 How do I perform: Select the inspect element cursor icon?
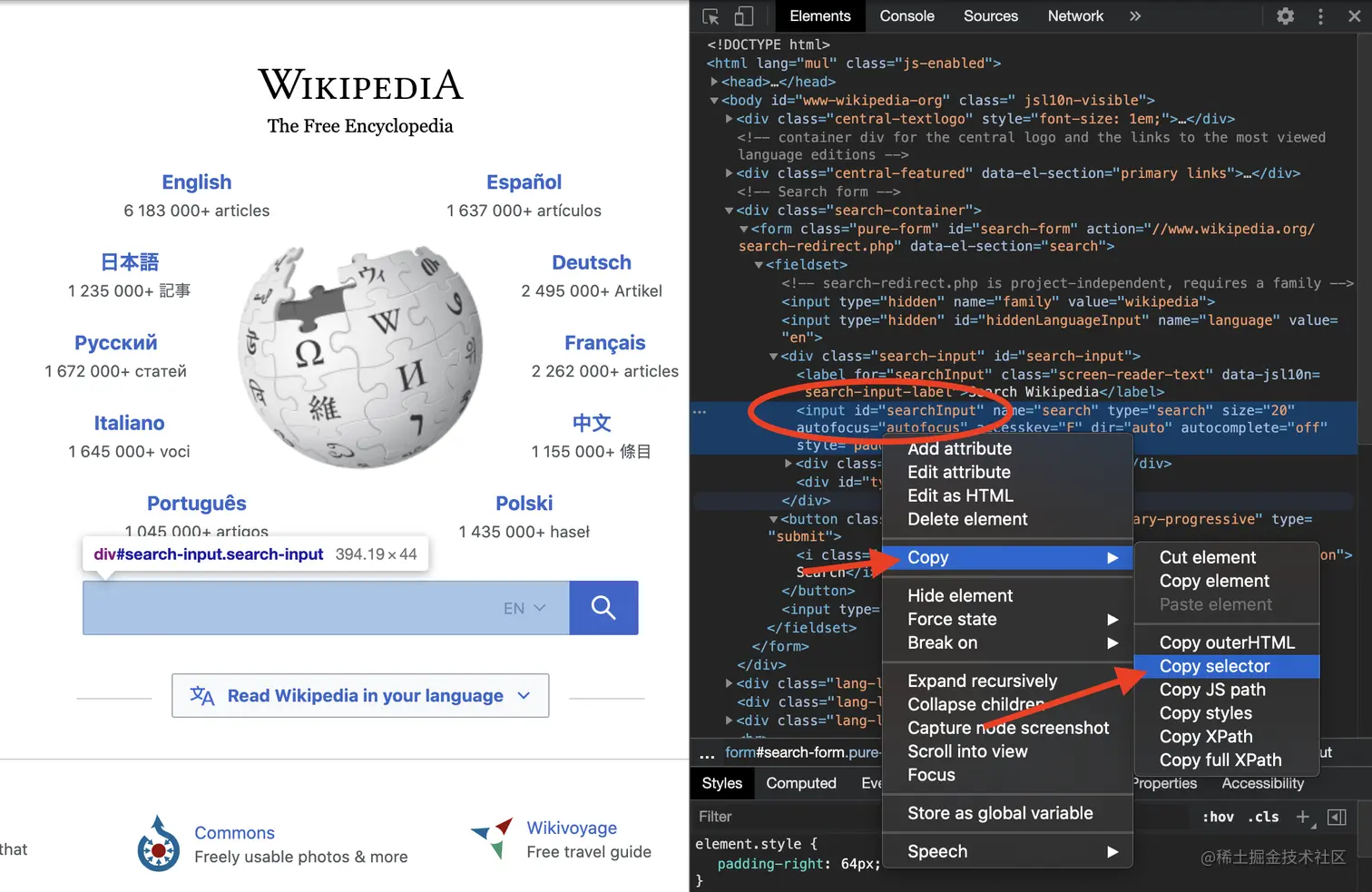pyautogui.click(x=712, y=15)
